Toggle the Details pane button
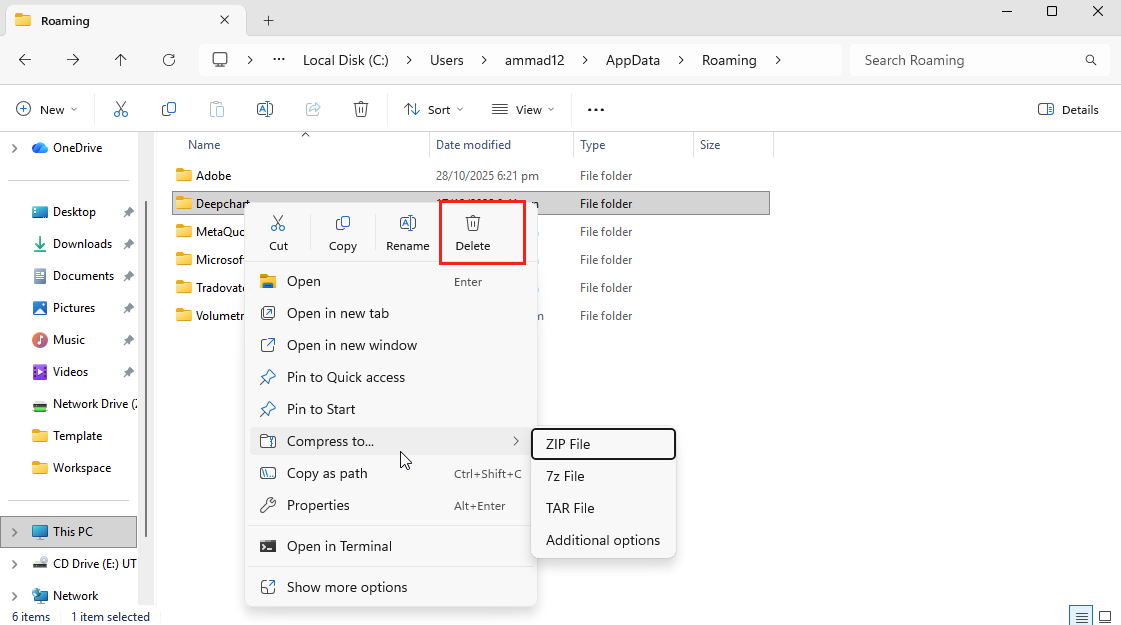This screenshot has height=625, width=1121. (x=1068, y=109)
